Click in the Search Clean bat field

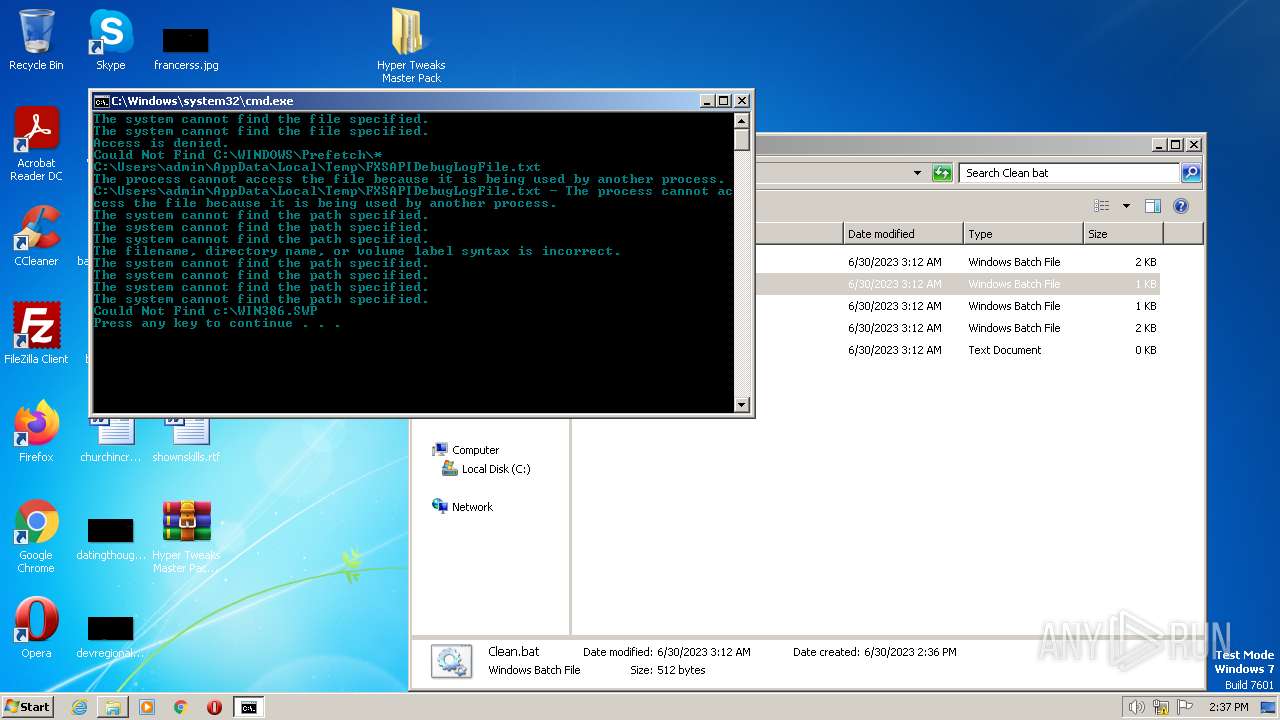point(1069,173)
